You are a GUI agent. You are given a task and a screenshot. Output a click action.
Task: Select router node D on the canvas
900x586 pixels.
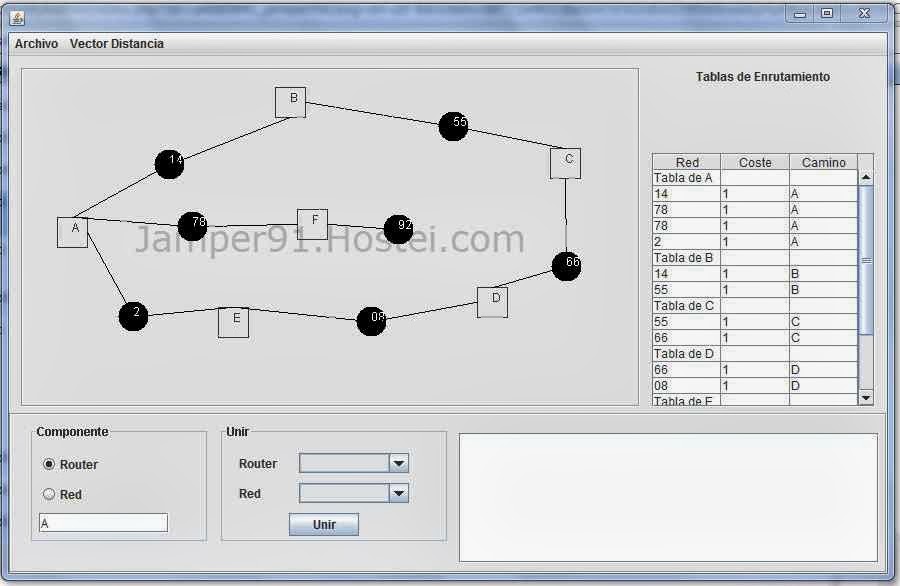(x=491, y=301)
